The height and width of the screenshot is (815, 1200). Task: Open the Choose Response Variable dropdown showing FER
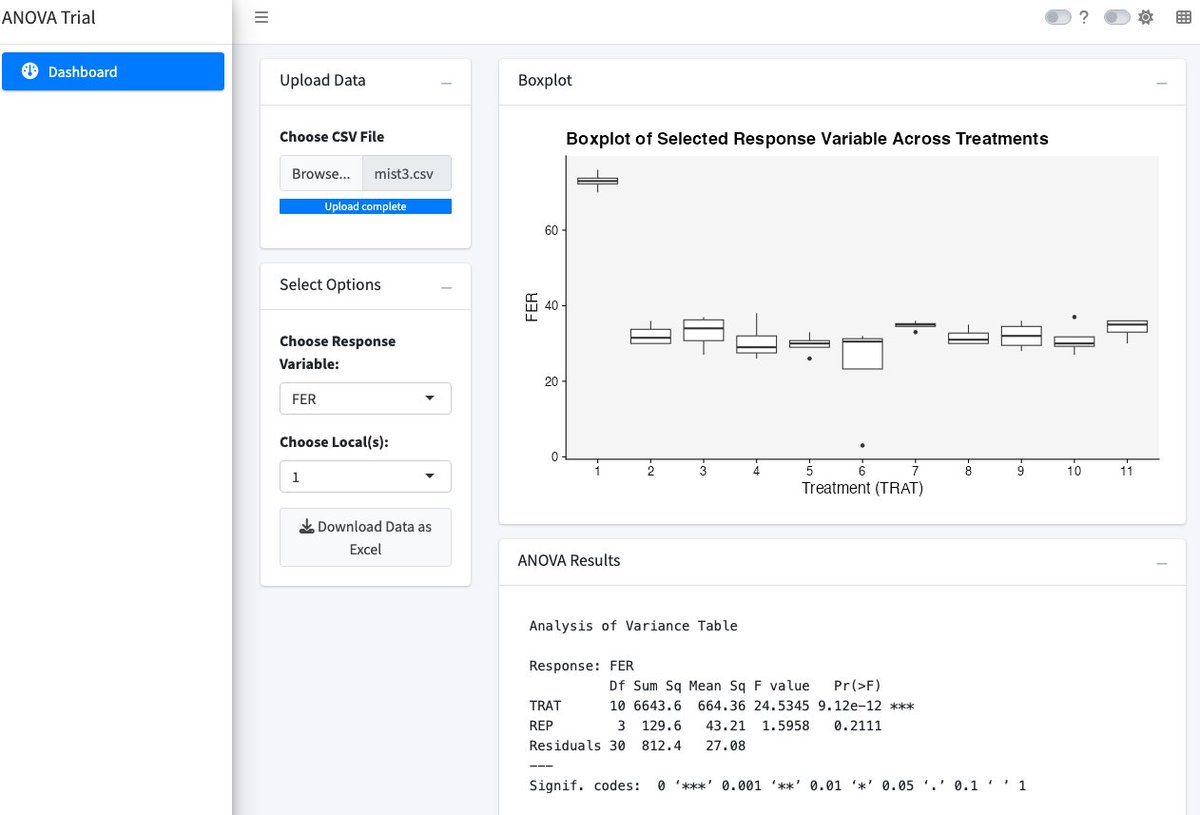click(365, 398)
